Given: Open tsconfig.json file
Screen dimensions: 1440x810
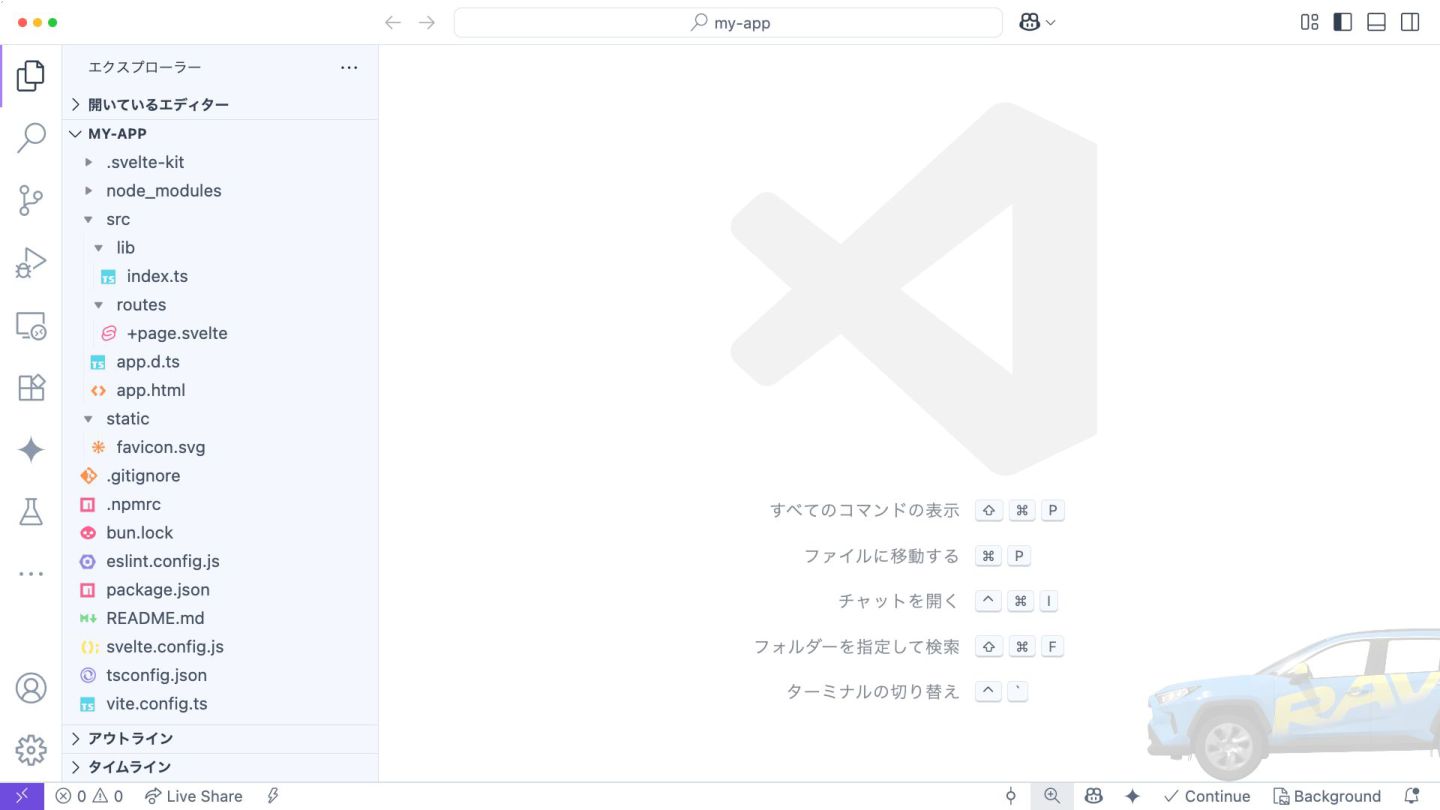Looking at the screenshot, I should pos(220,675).
